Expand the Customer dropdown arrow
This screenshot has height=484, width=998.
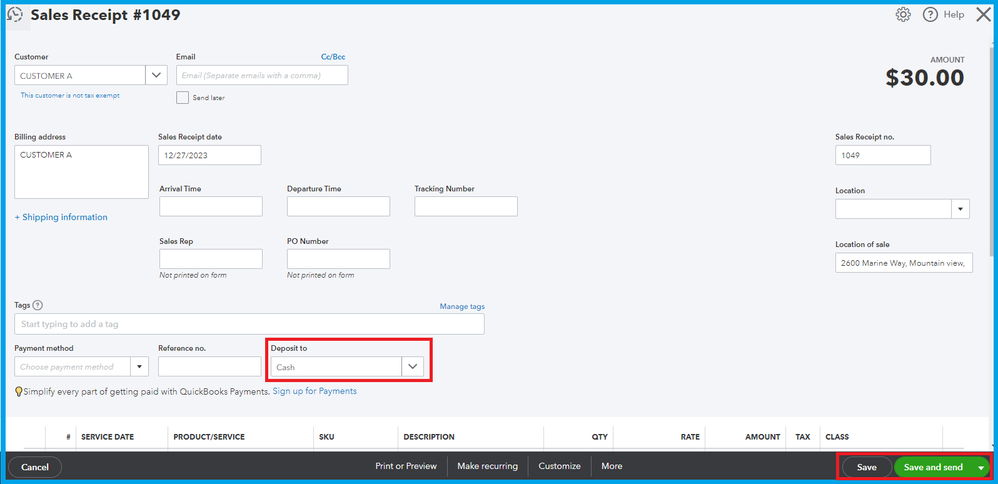click(x=157, y=75)
